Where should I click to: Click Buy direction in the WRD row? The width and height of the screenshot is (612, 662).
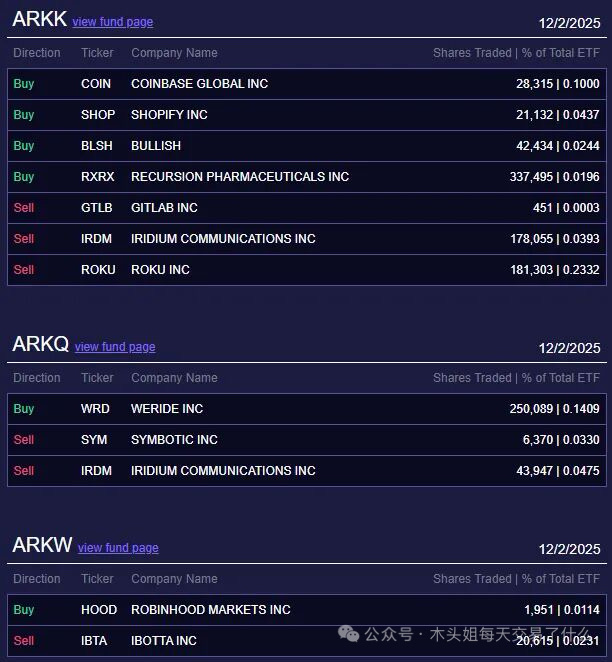tap(24, 409)
